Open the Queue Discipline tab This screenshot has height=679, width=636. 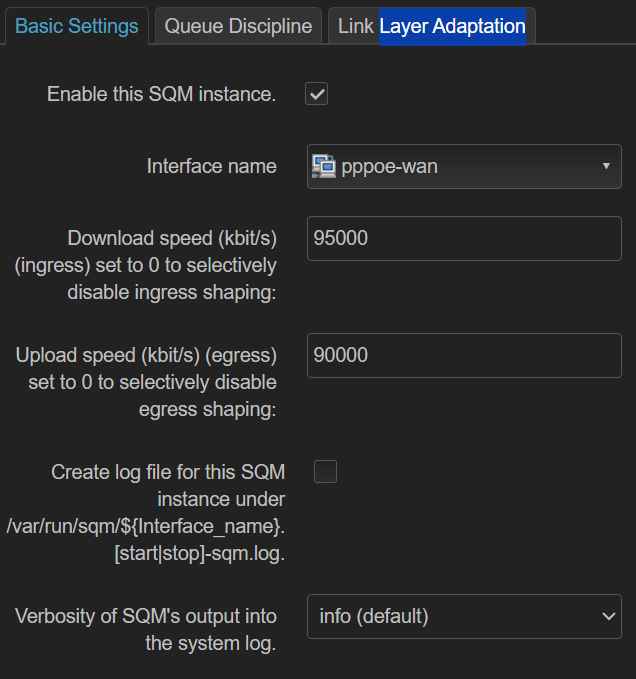pos(238,26)
